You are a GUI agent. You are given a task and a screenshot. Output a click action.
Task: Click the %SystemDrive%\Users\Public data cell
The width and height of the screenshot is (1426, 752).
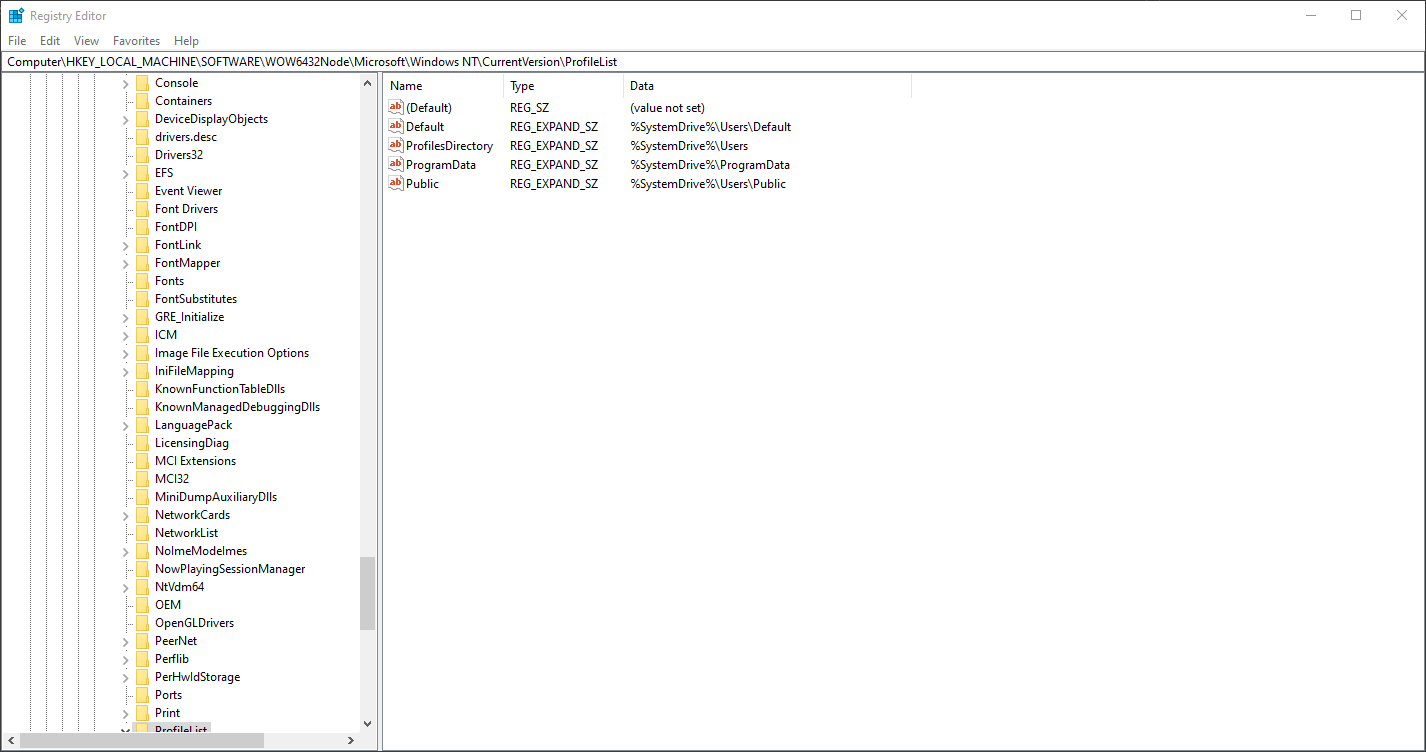tap(708, 184)
